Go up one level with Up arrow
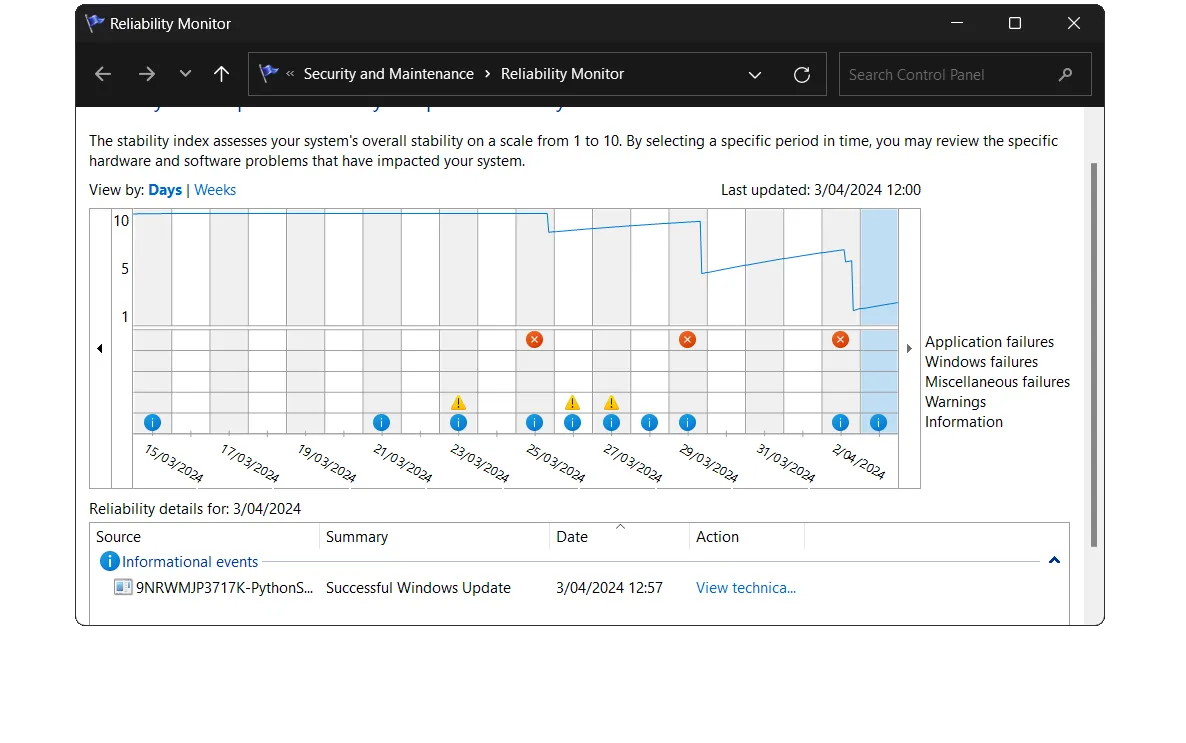 (221, 74)
